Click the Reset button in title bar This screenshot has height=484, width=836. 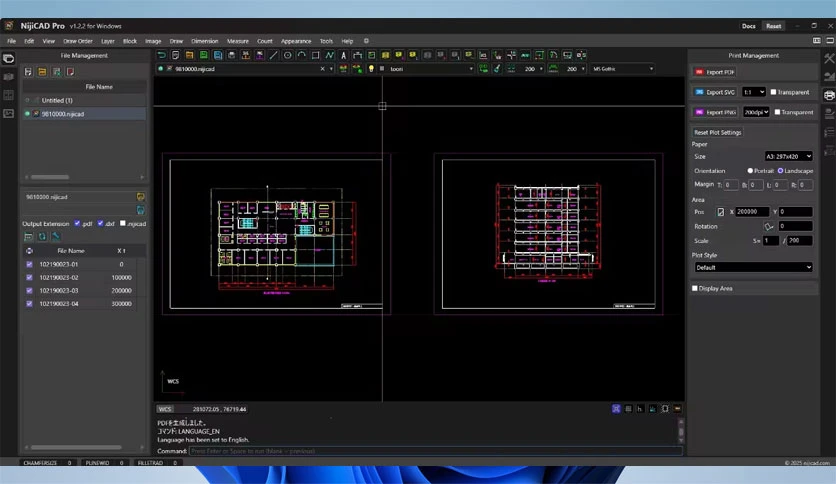[774, 26]
